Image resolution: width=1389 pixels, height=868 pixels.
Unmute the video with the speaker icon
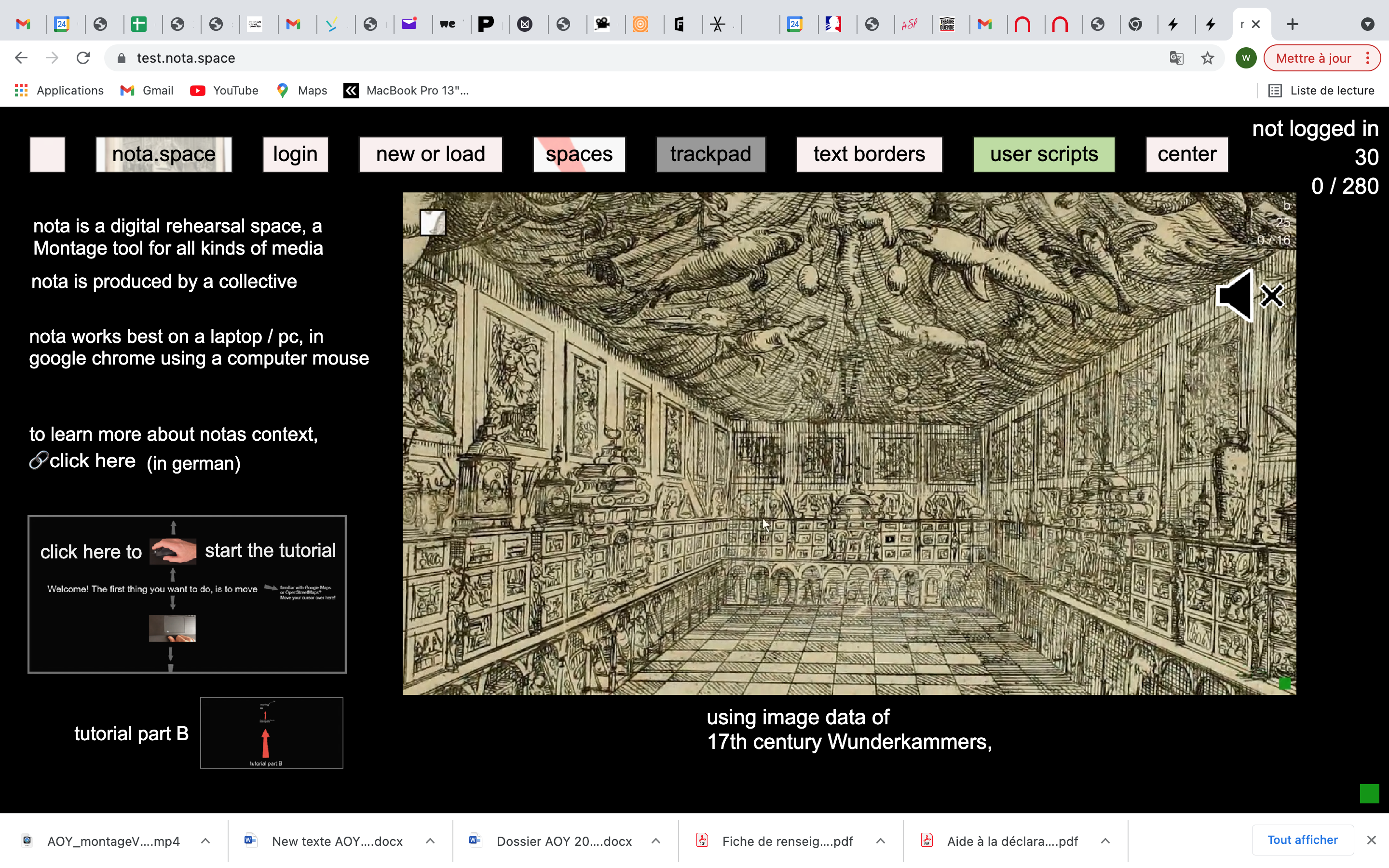point(1248,296)
